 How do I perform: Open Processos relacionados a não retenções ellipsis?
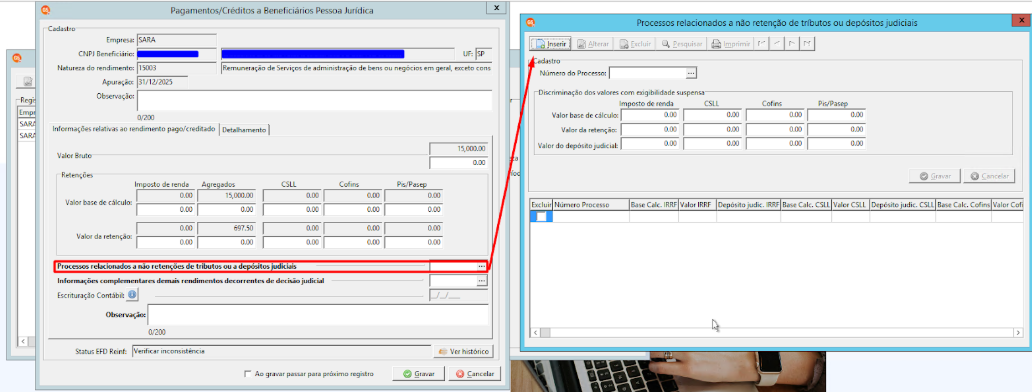point(482,266)
